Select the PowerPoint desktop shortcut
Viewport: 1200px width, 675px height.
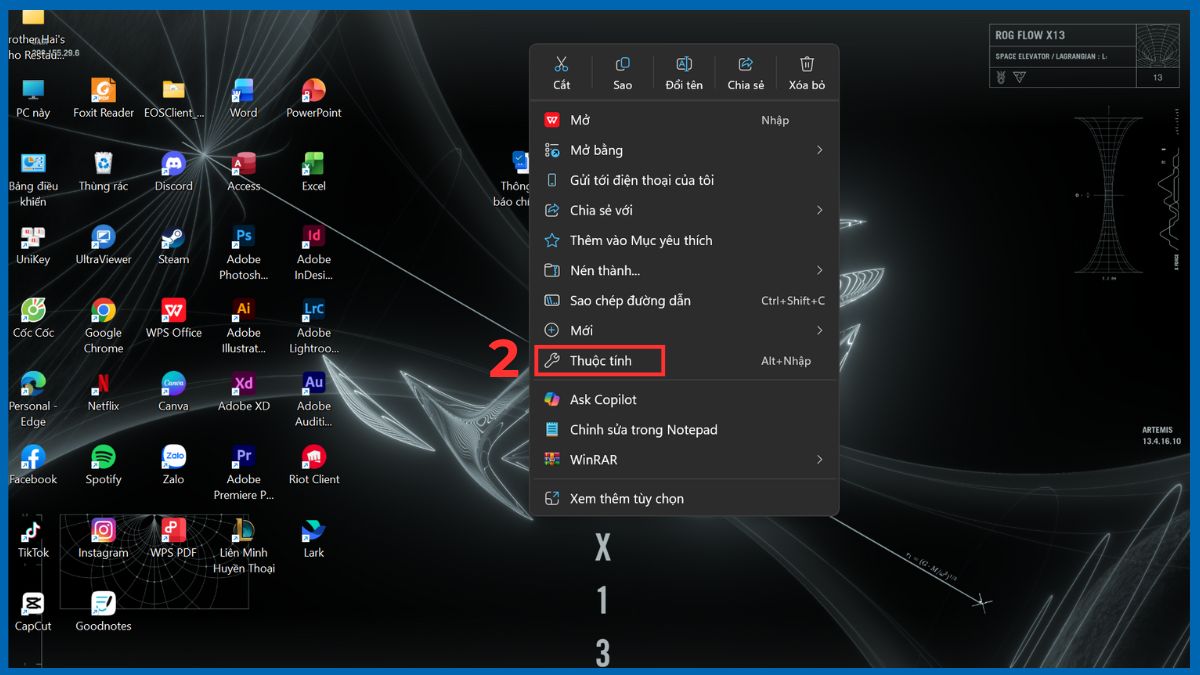pyautogui.click(x=314, y=98)
